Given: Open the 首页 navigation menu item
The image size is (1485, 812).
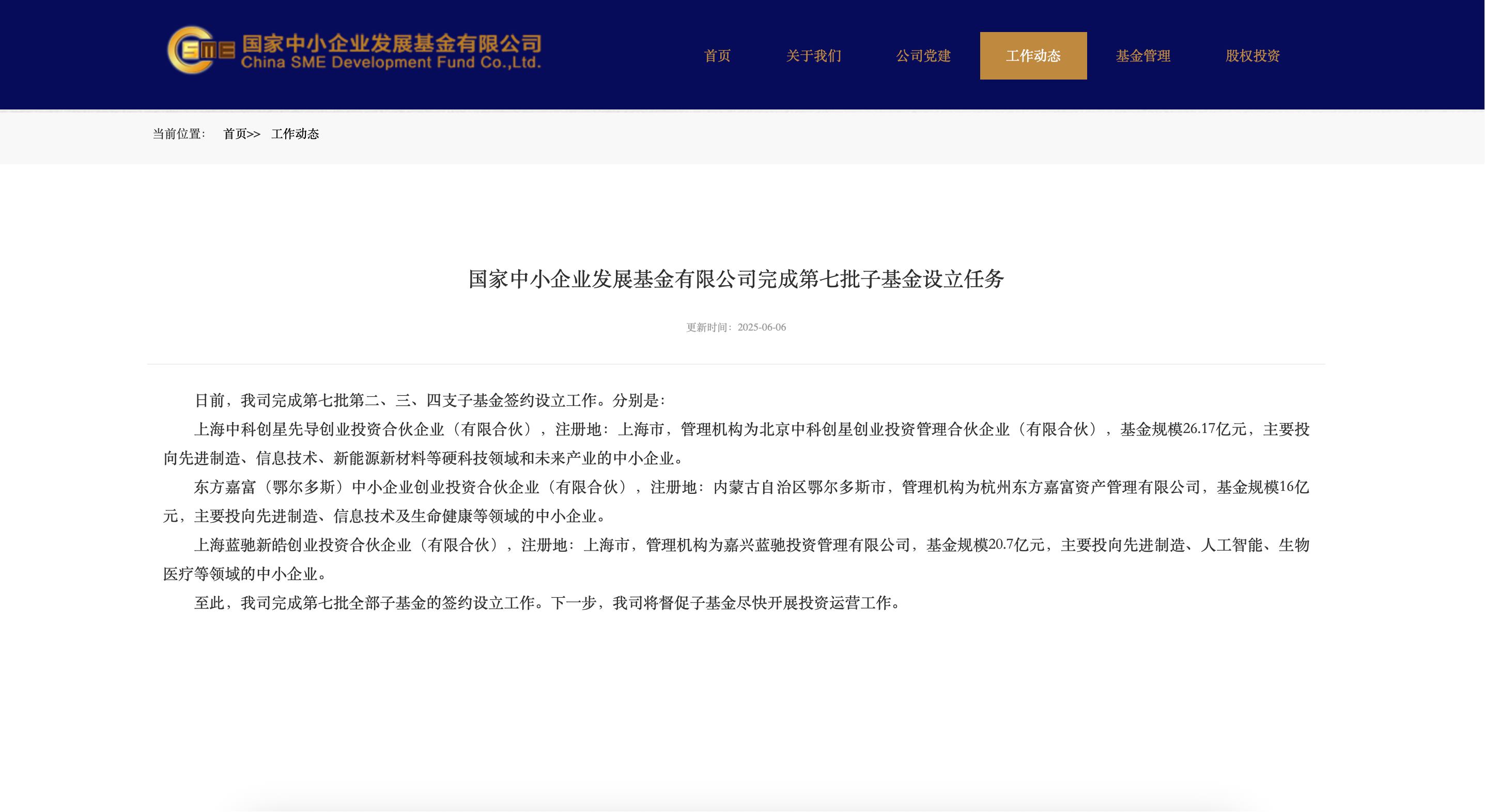Looking at the screenshot, I should pyautogui.click(x=717, y=56).
